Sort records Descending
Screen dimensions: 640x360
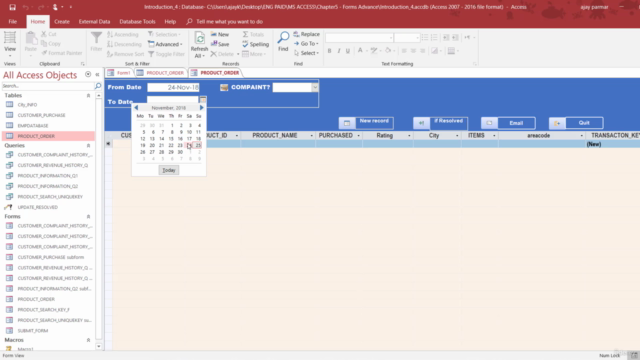coord(124,44)
